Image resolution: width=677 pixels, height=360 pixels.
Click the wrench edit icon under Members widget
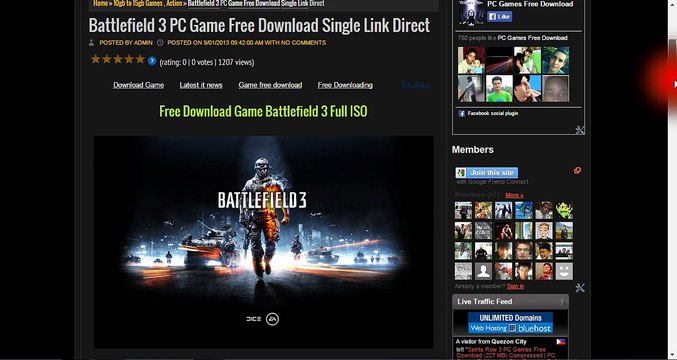click(x=580, y=288)
